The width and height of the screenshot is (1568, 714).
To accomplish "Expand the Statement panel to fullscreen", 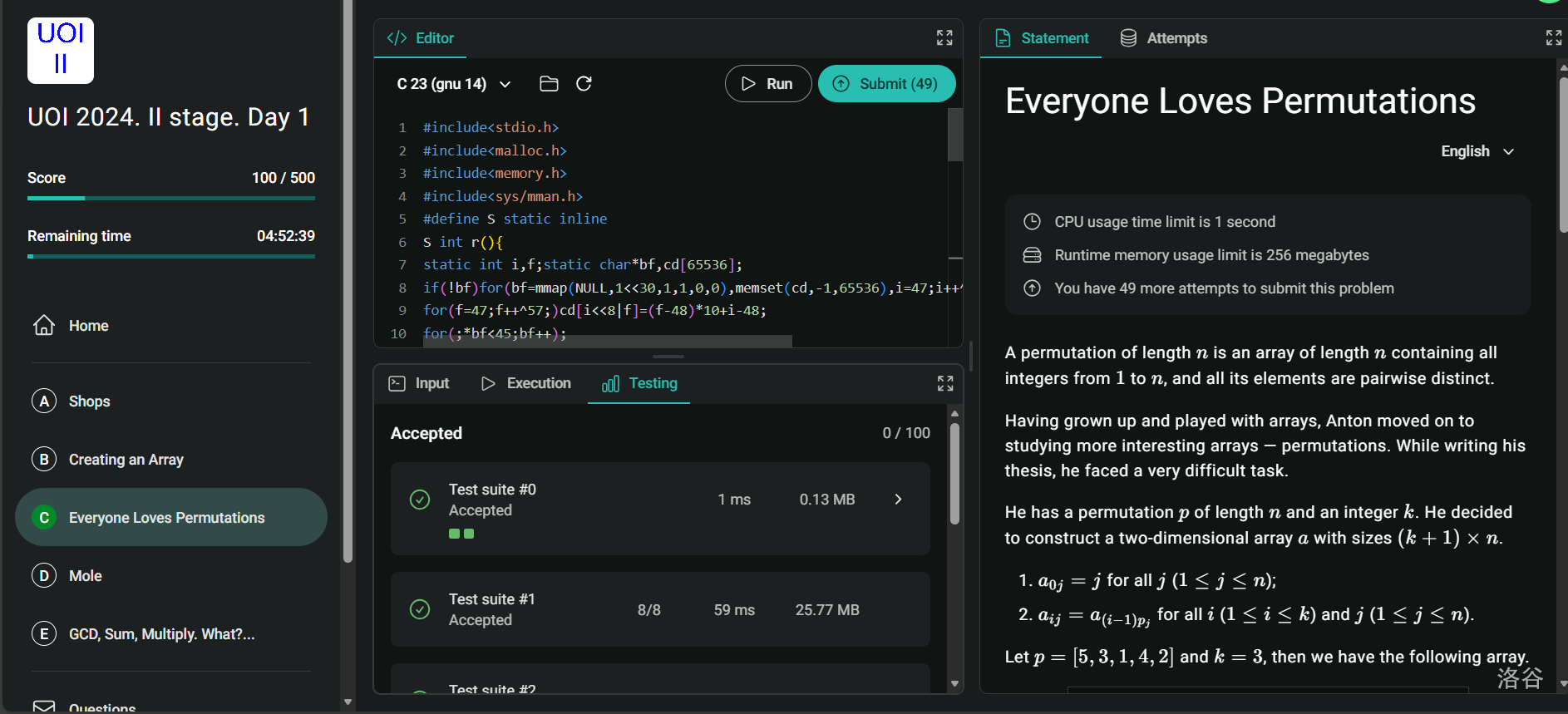I will click(x=1553, y=38).
